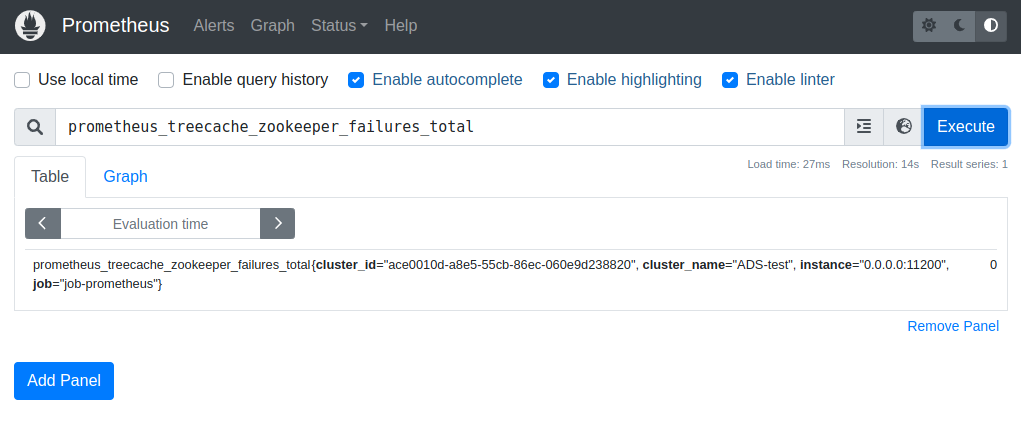Click the Resolution: 14s stat
This screenshot has width=1021, height=434.
coord(880,165)
